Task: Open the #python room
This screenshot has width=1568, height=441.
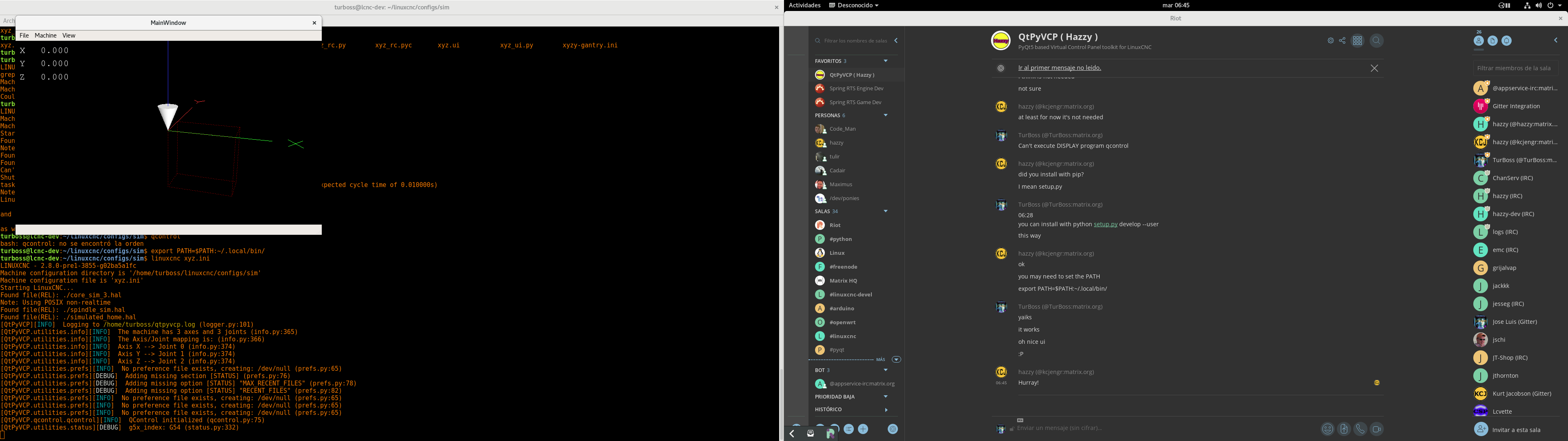Action: click(x=856, y=239)
